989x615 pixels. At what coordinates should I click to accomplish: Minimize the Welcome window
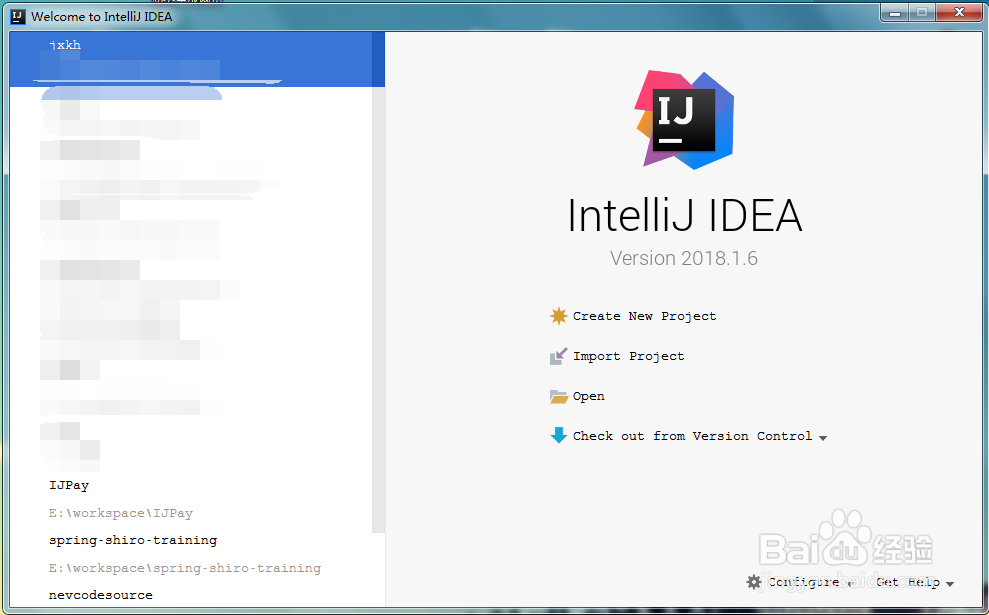(x=894, y=13)
